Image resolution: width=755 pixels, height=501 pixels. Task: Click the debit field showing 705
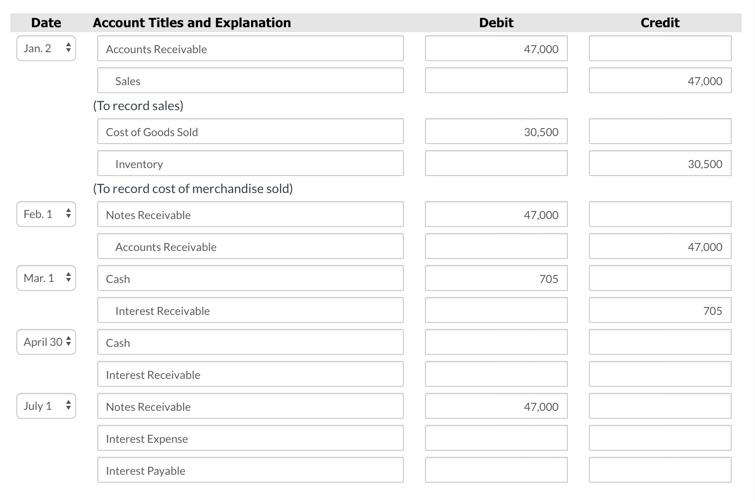496,278
